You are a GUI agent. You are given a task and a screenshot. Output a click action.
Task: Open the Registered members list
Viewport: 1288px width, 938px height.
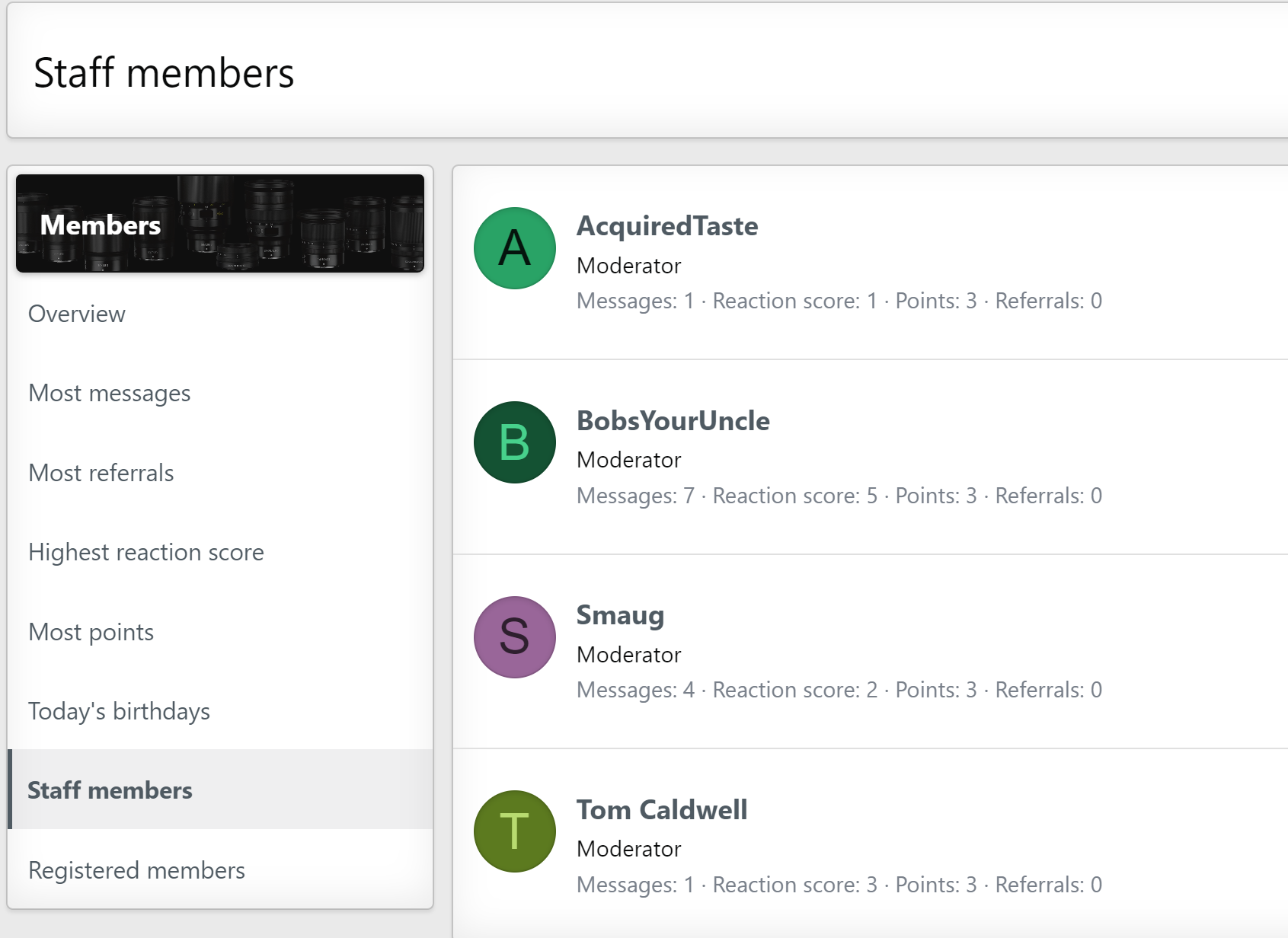220,869
